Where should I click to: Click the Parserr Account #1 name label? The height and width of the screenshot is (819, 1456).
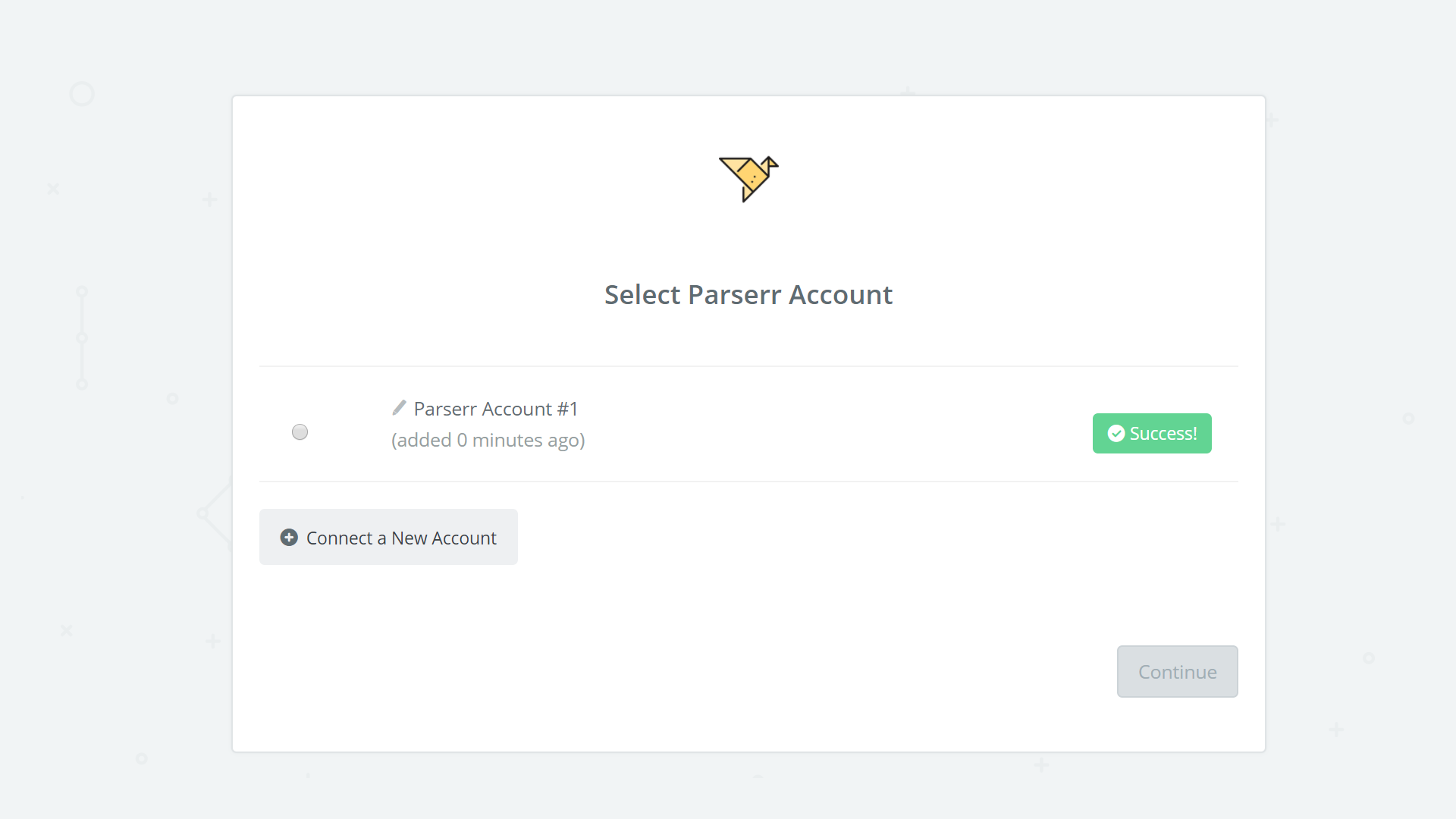496,409
